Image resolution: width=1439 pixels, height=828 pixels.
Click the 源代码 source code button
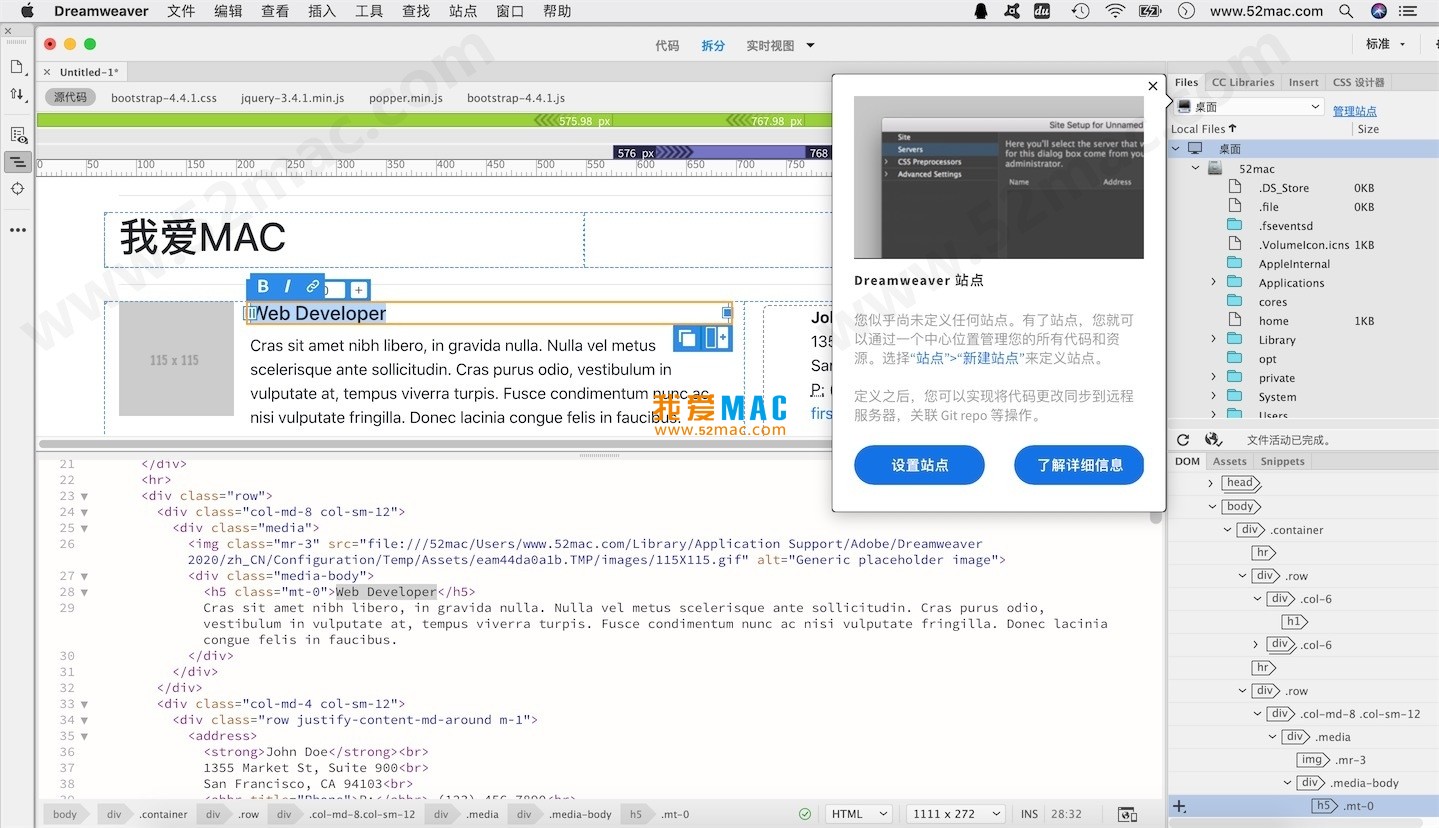(70, 97)
